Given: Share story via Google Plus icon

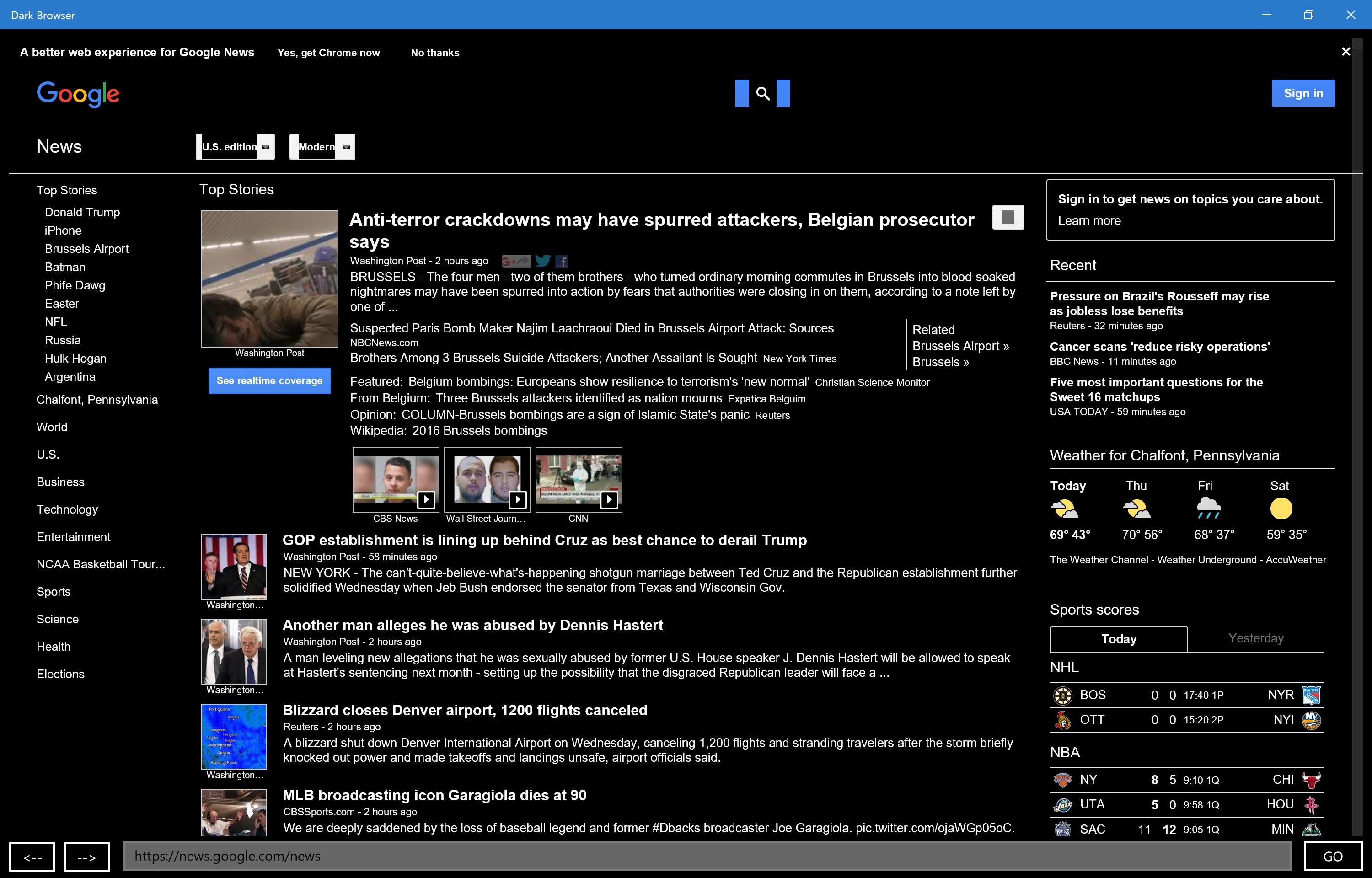Looking at the screenshot, I should [x=516, y=261].
